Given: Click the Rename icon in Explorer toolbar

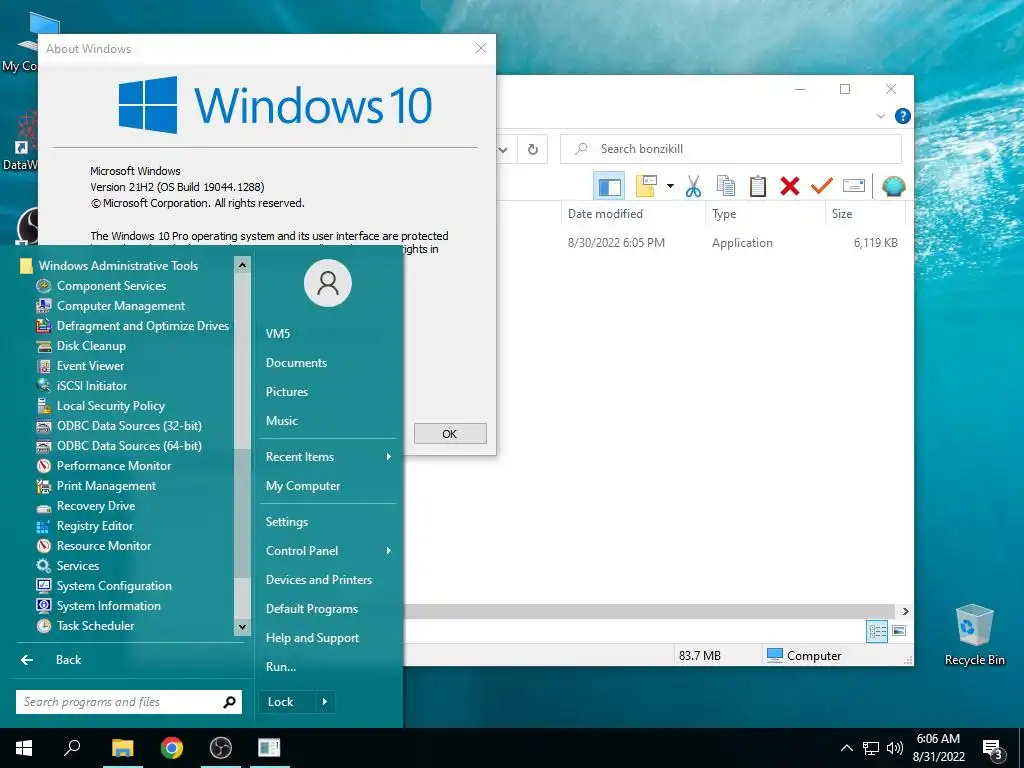Looking at the screenshot, I should (854, 186).
